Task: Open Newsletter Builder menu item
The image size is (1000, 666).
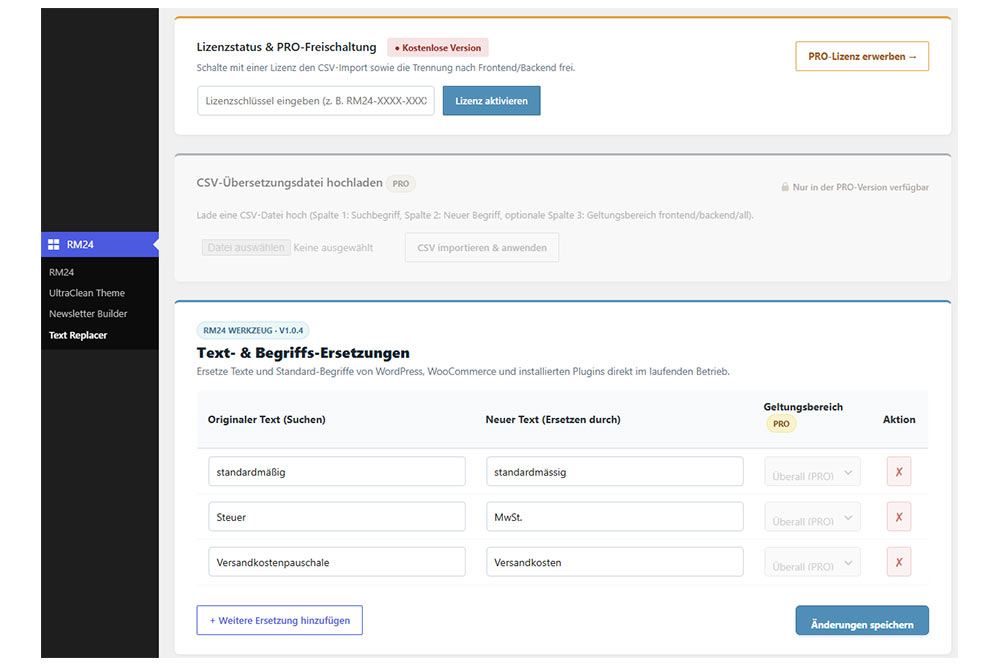Action: pyautogui.click(x=88, y=314)
